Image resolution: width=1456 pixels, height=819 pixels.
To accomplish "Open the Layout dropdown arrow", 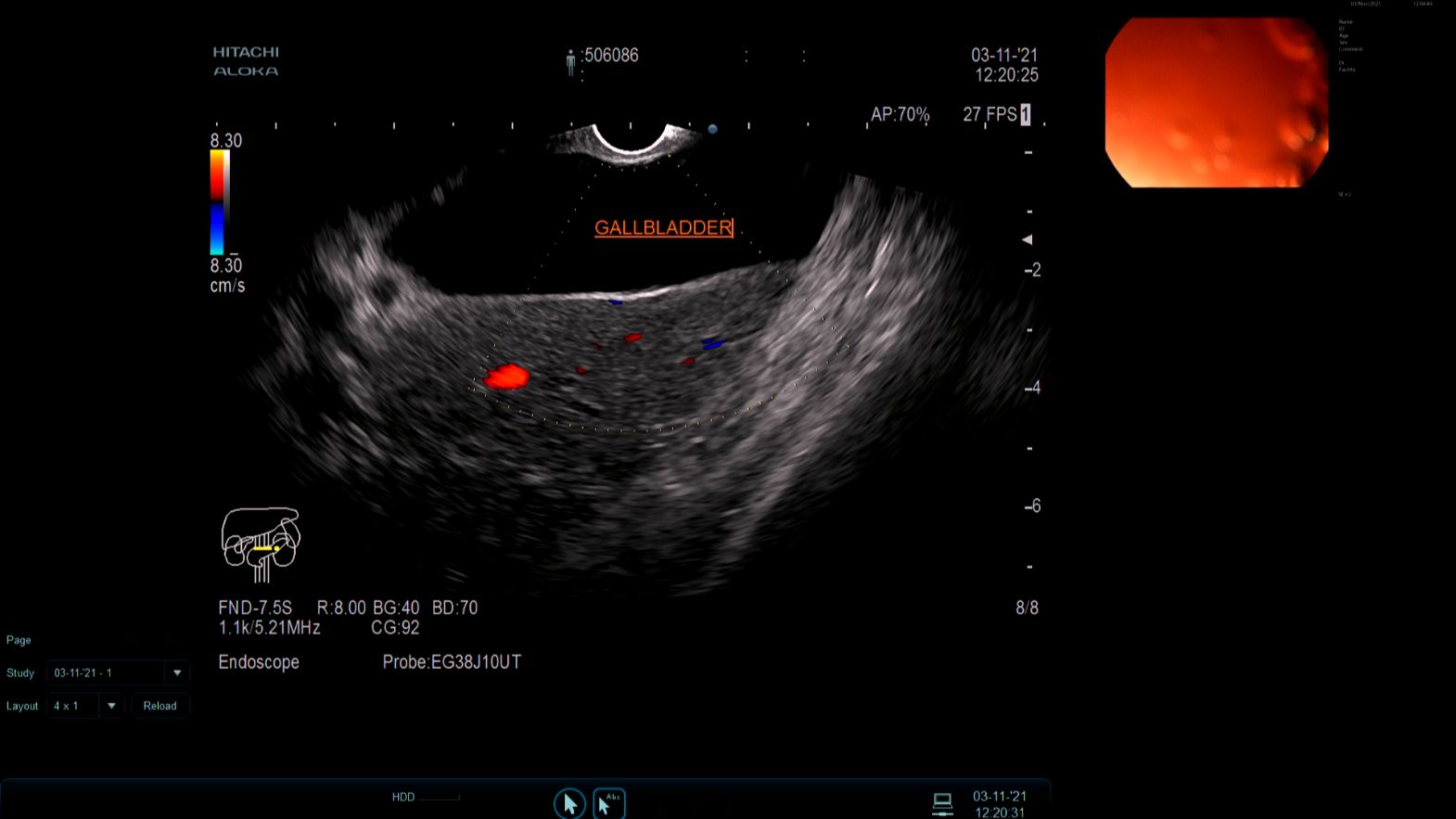I will [x=111, y=706].
